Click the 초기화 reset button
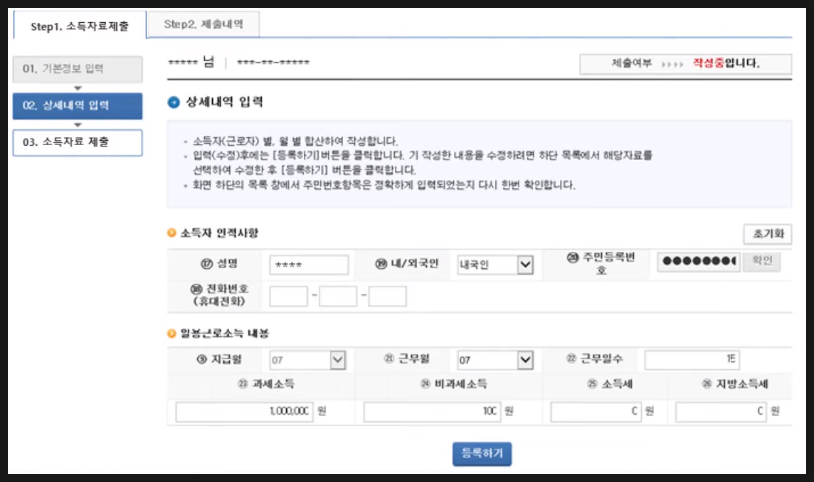Screen dimensions: 814x482 pos(767,234)
